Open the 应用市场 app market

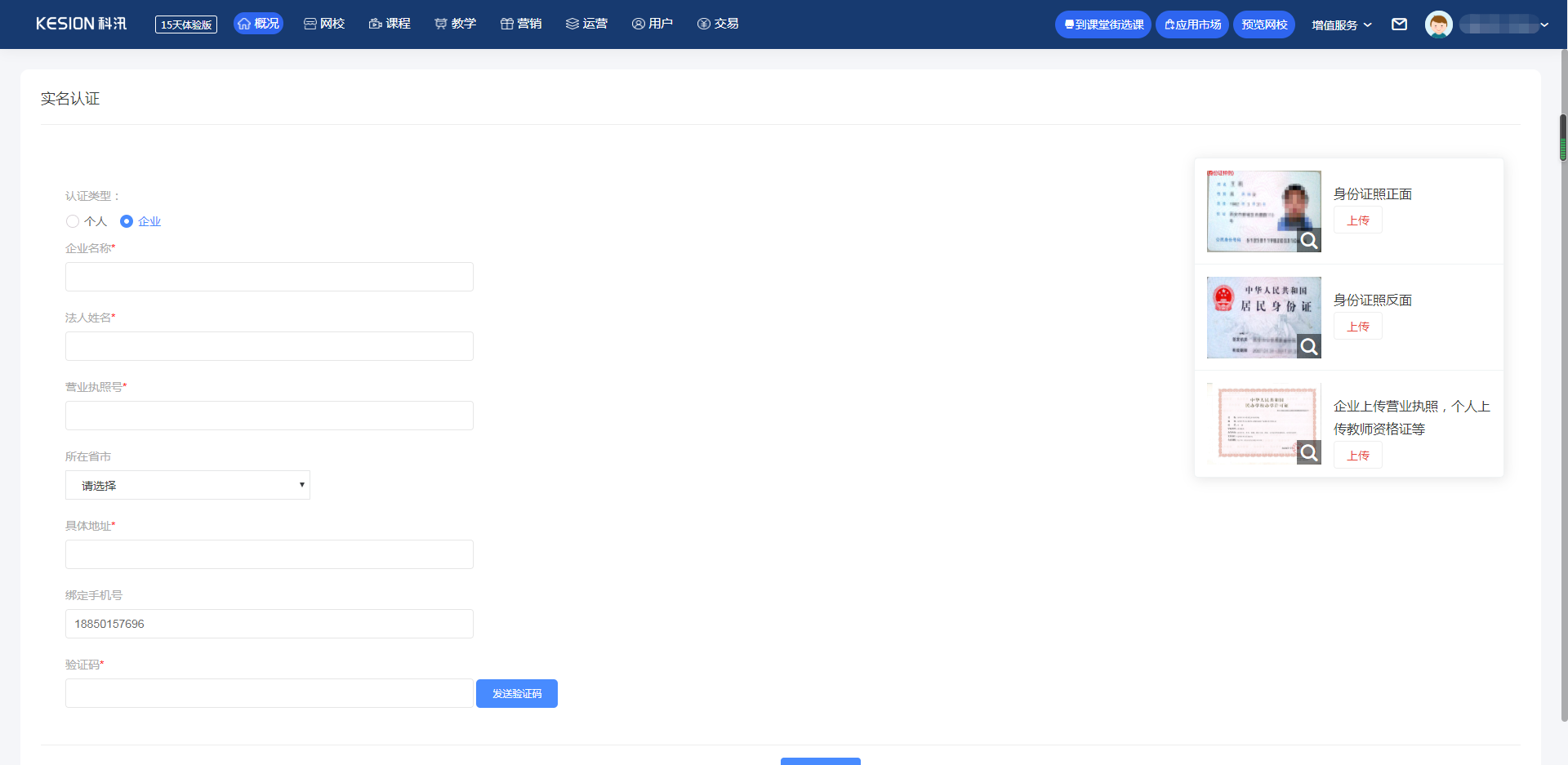1192,24
